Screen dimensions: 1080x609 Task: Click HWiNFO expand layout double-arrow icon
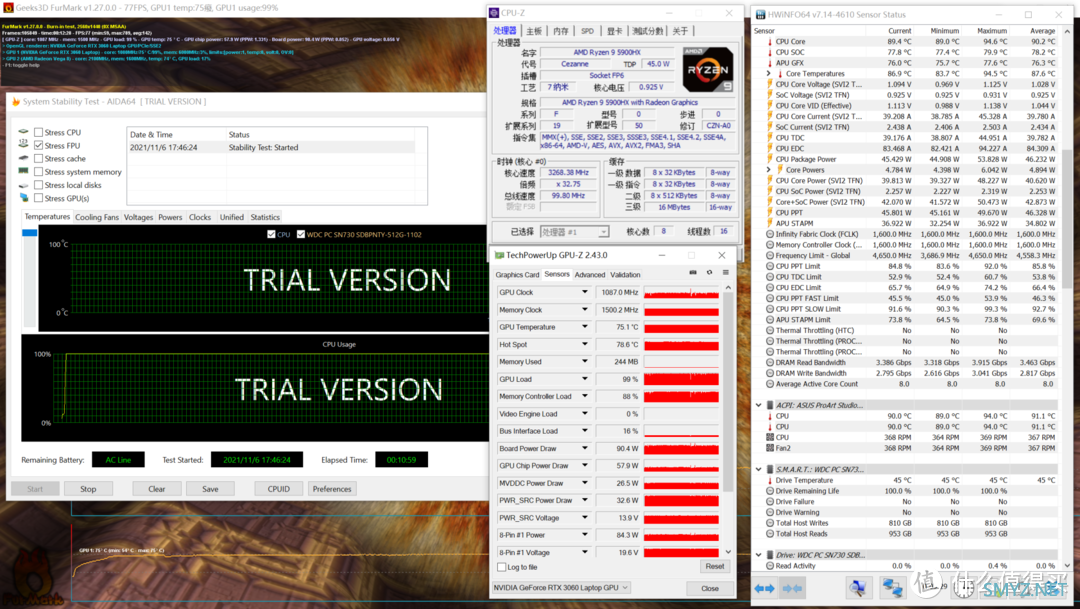[x=765, y=588]
